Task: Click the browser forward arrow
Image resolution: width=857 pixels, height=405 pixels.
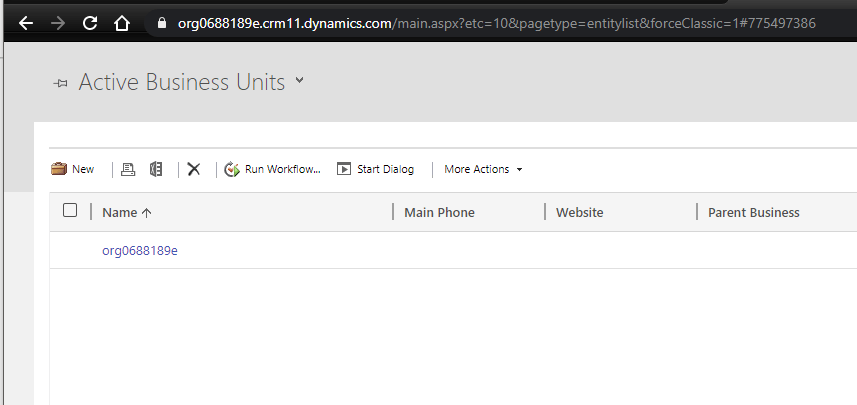Action: pyautogui.click(x=57, y=23)
